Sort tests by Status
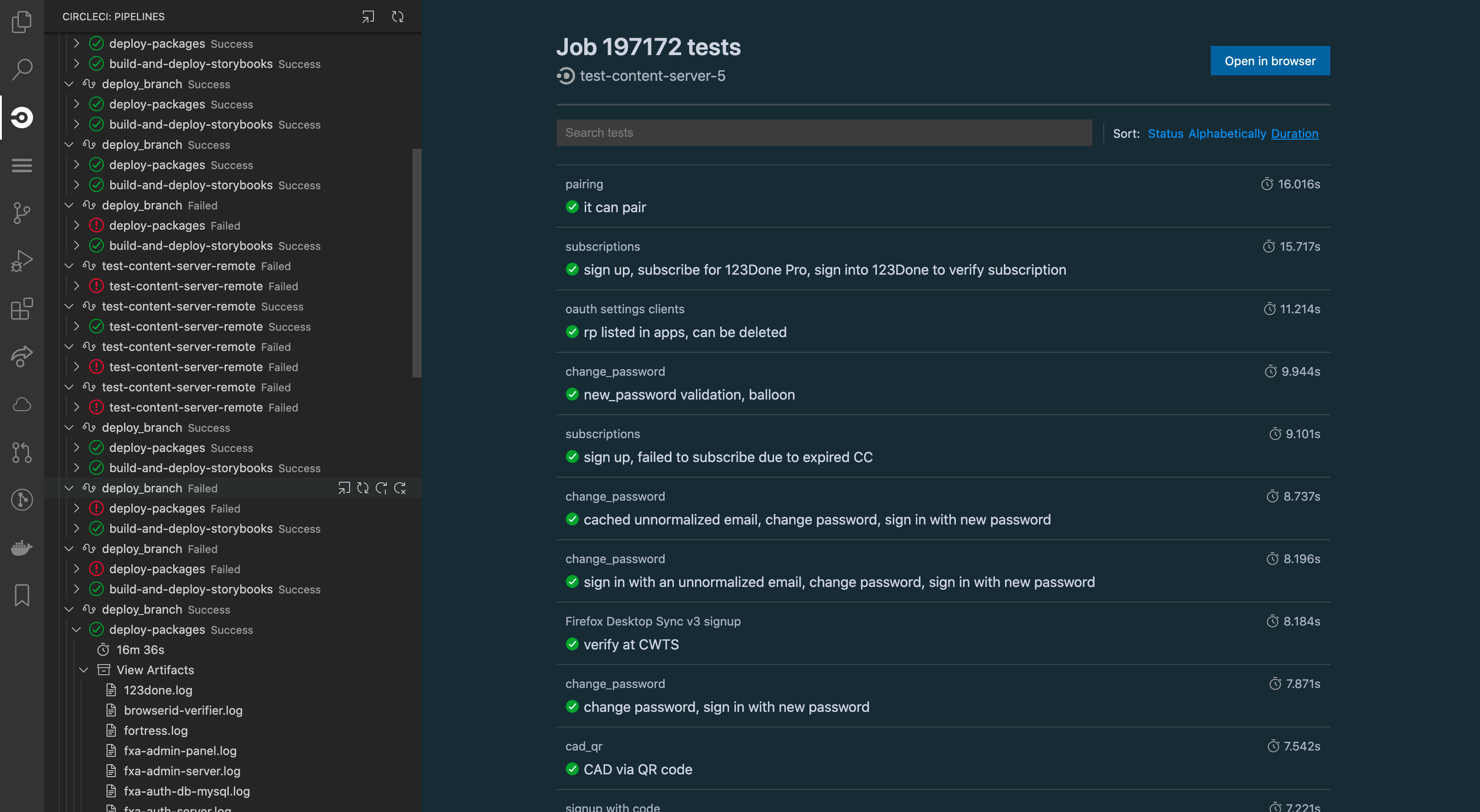The image size is (1480, 812). 1165,133
